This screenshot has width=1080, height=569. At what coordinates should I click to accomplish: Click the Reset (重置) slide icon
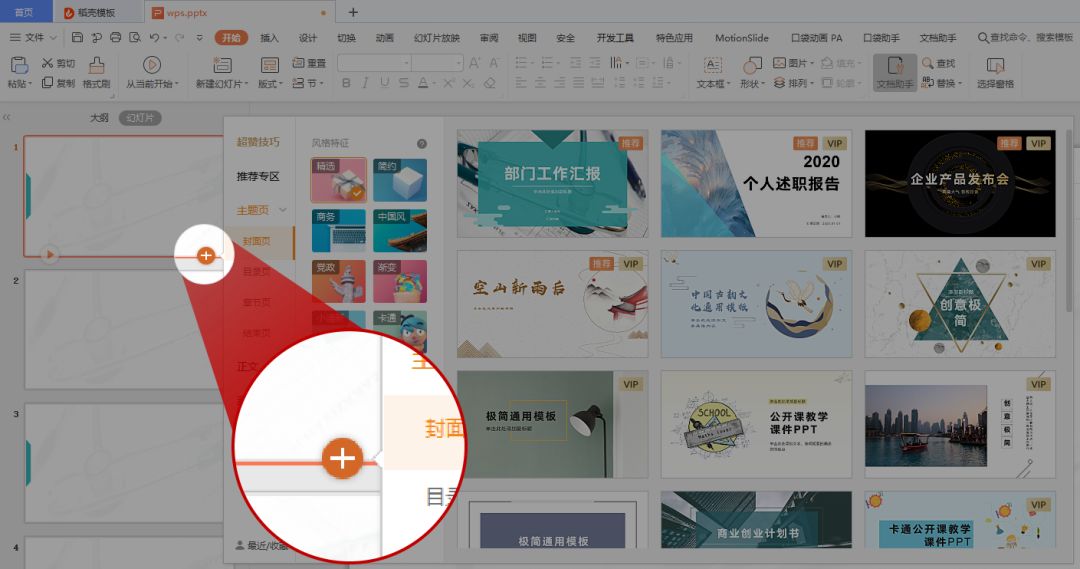tap(298, 63)
